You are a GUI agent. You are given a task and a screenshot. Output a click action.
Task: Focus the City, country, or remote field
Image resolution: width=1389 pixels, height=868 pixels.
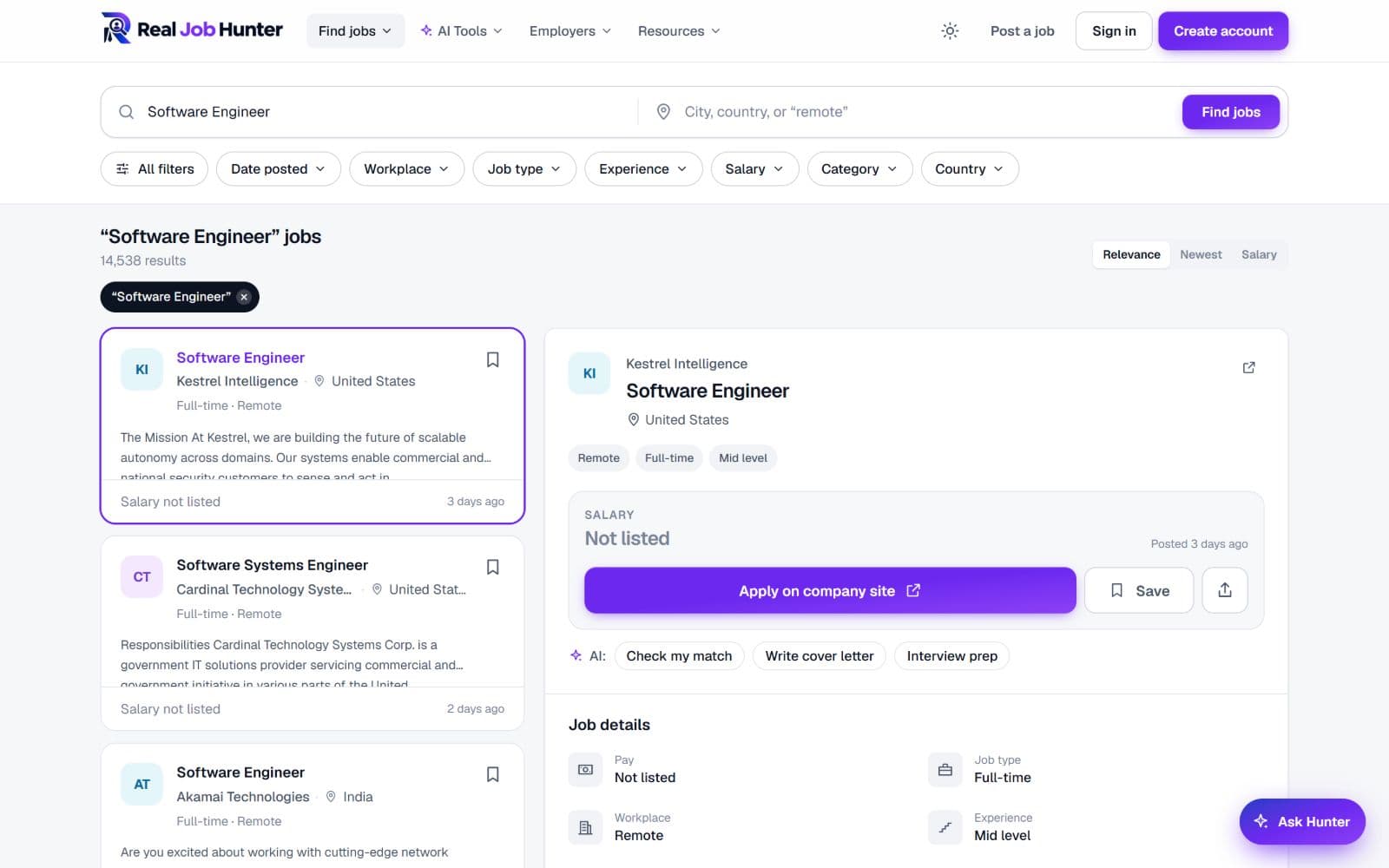[x=925, y=112]
